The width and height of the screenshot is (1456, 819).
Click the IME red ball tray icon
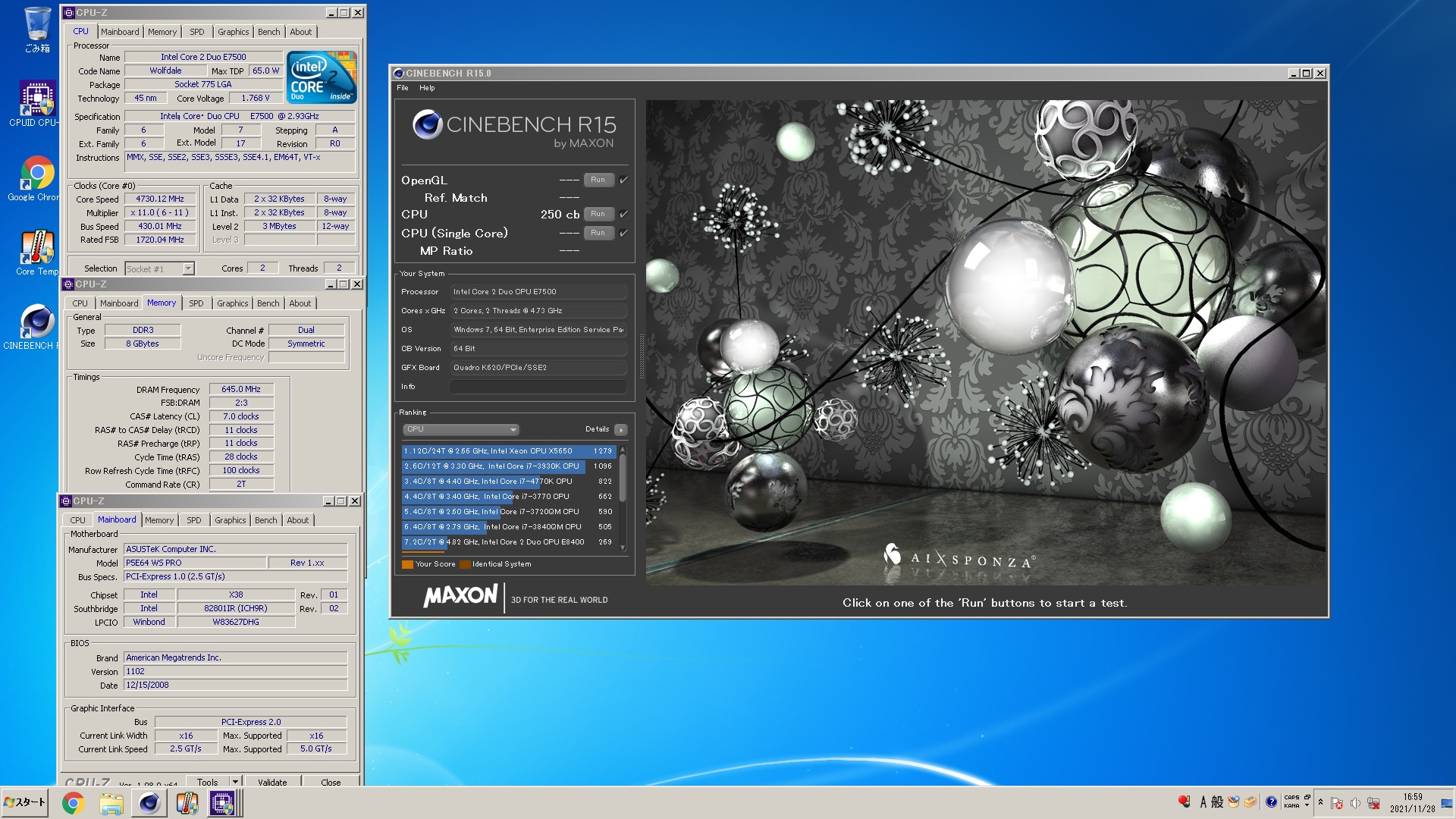point(1184,802)
